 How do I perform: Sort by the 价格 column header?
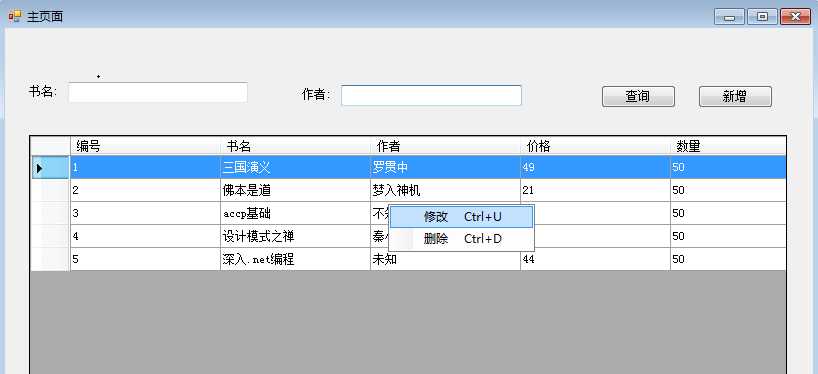(x=595, y=146)
